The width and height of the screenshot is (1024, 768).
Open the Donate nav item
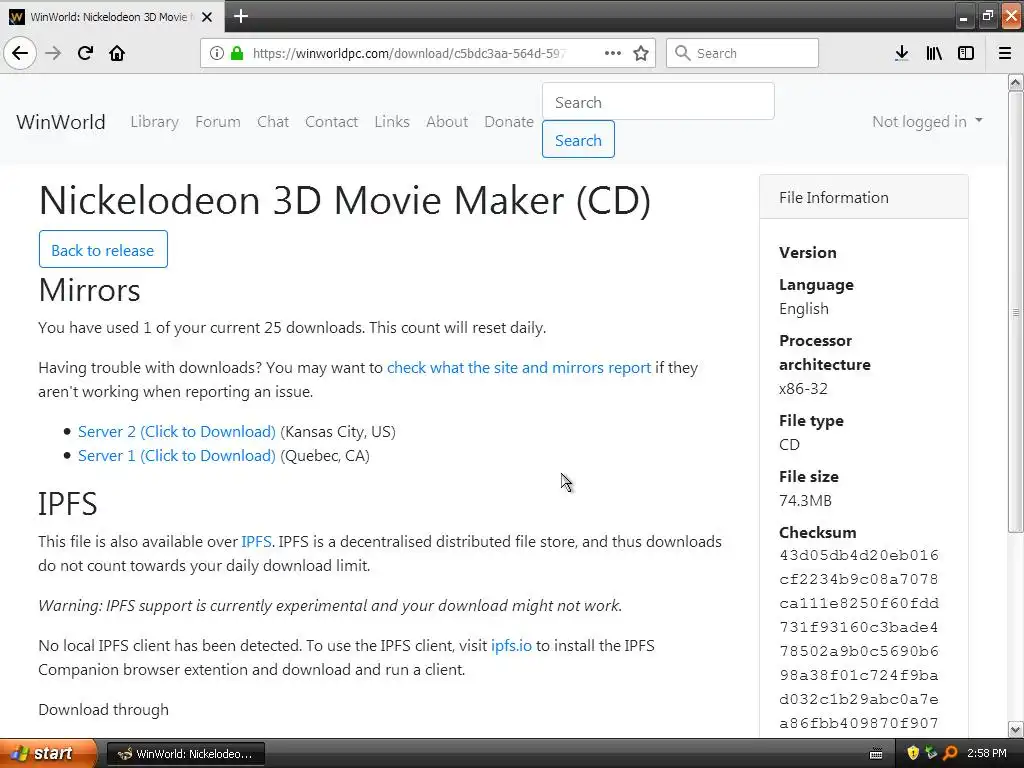509,121
